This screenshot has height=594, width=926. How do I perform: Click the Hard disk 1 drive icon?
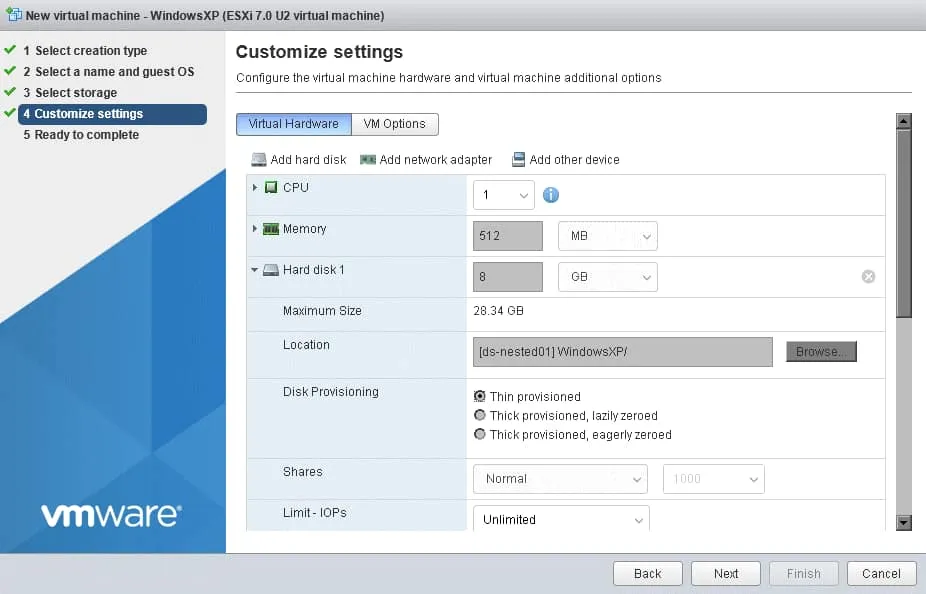(x=271, y=270)
